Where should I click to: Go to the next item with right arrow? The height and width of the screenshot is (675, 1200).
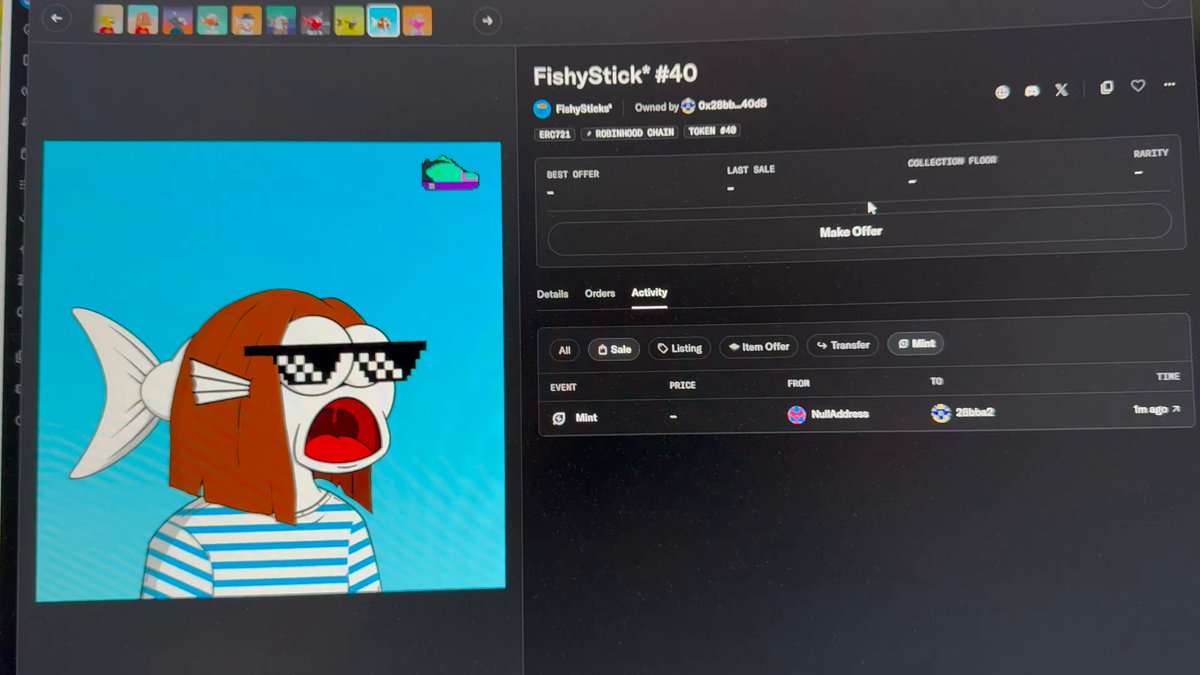487,19
